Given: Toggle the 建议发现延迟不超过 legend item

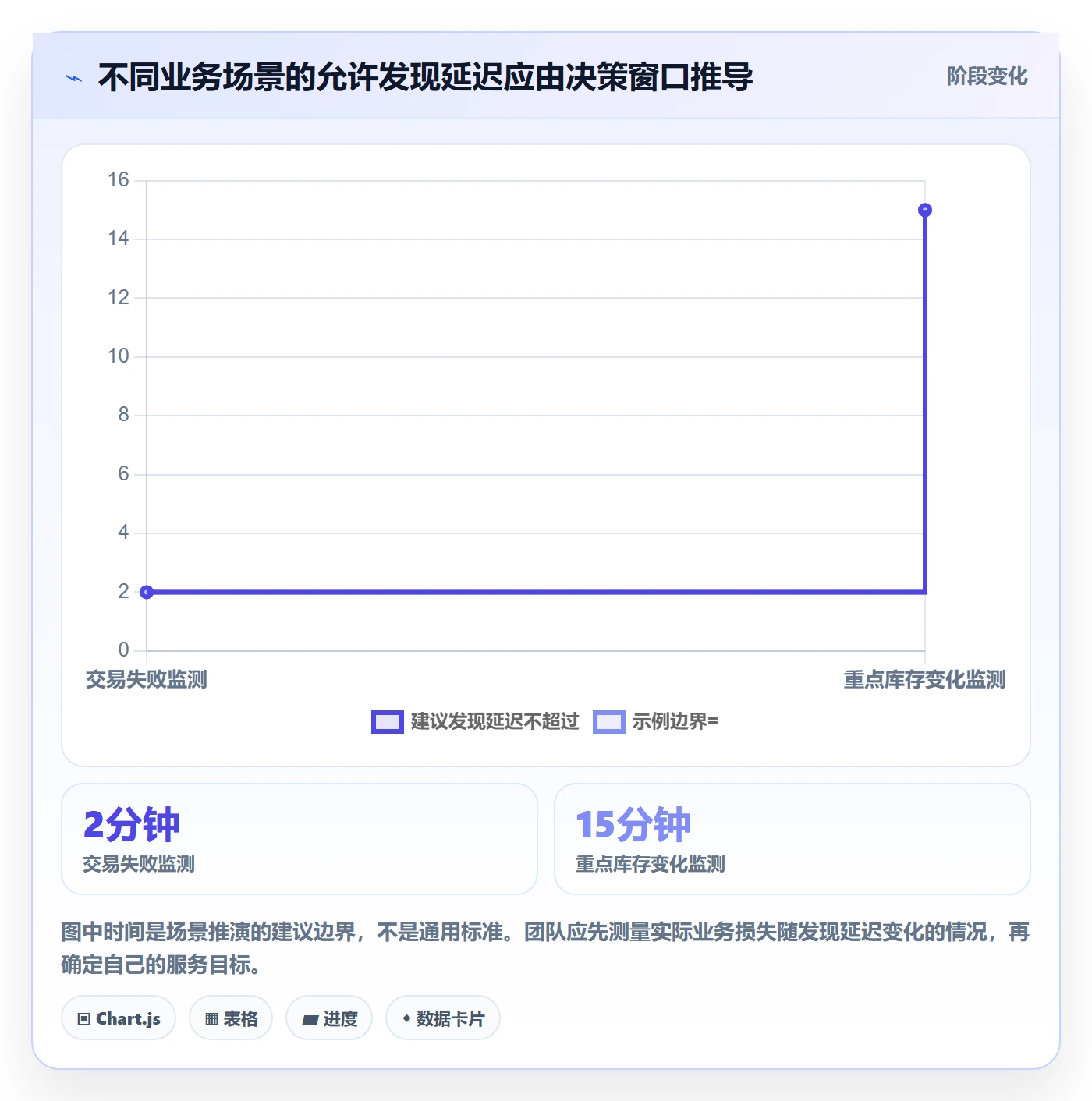Looking at the screenshot, I should click(475, 722).
